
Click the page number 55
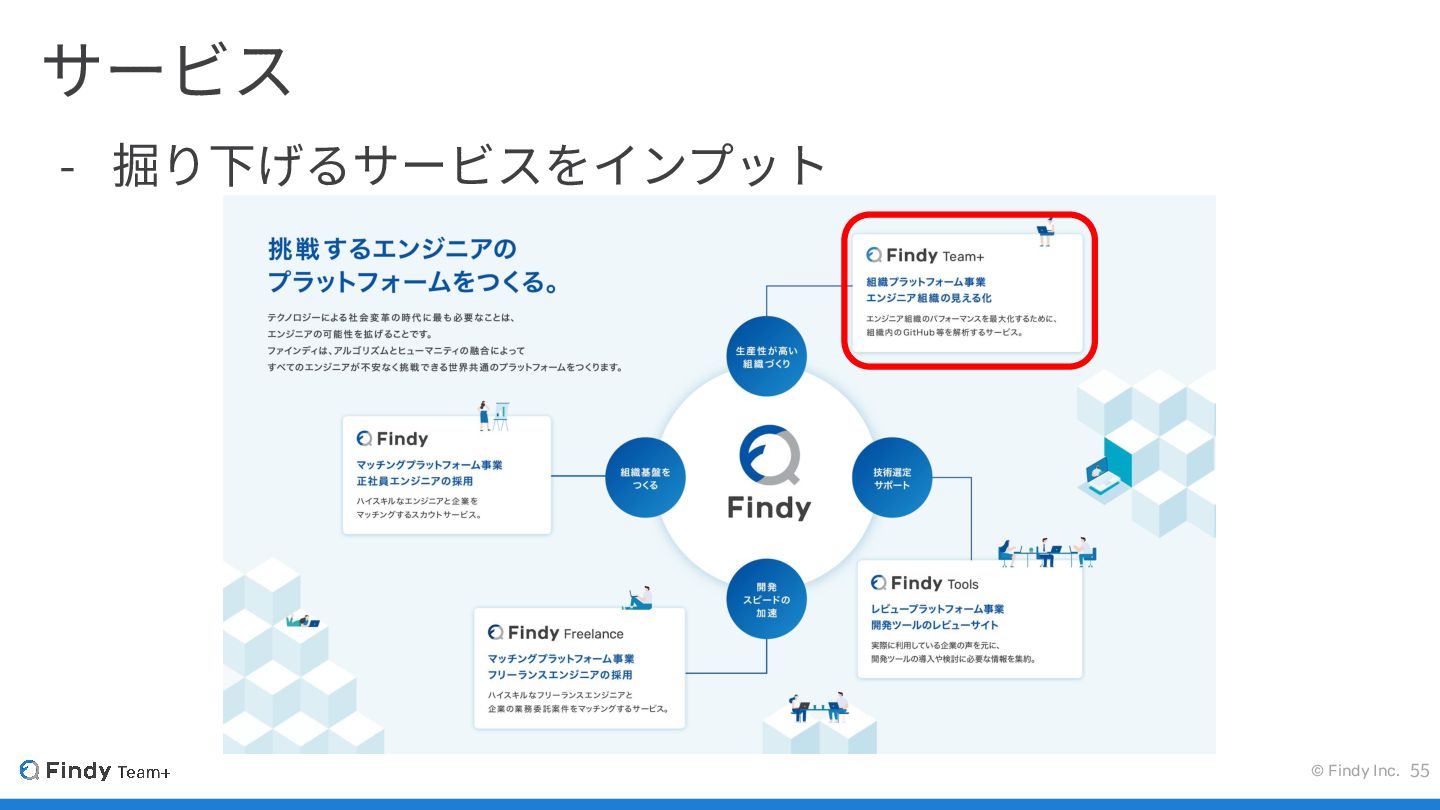pos(1420,771)
